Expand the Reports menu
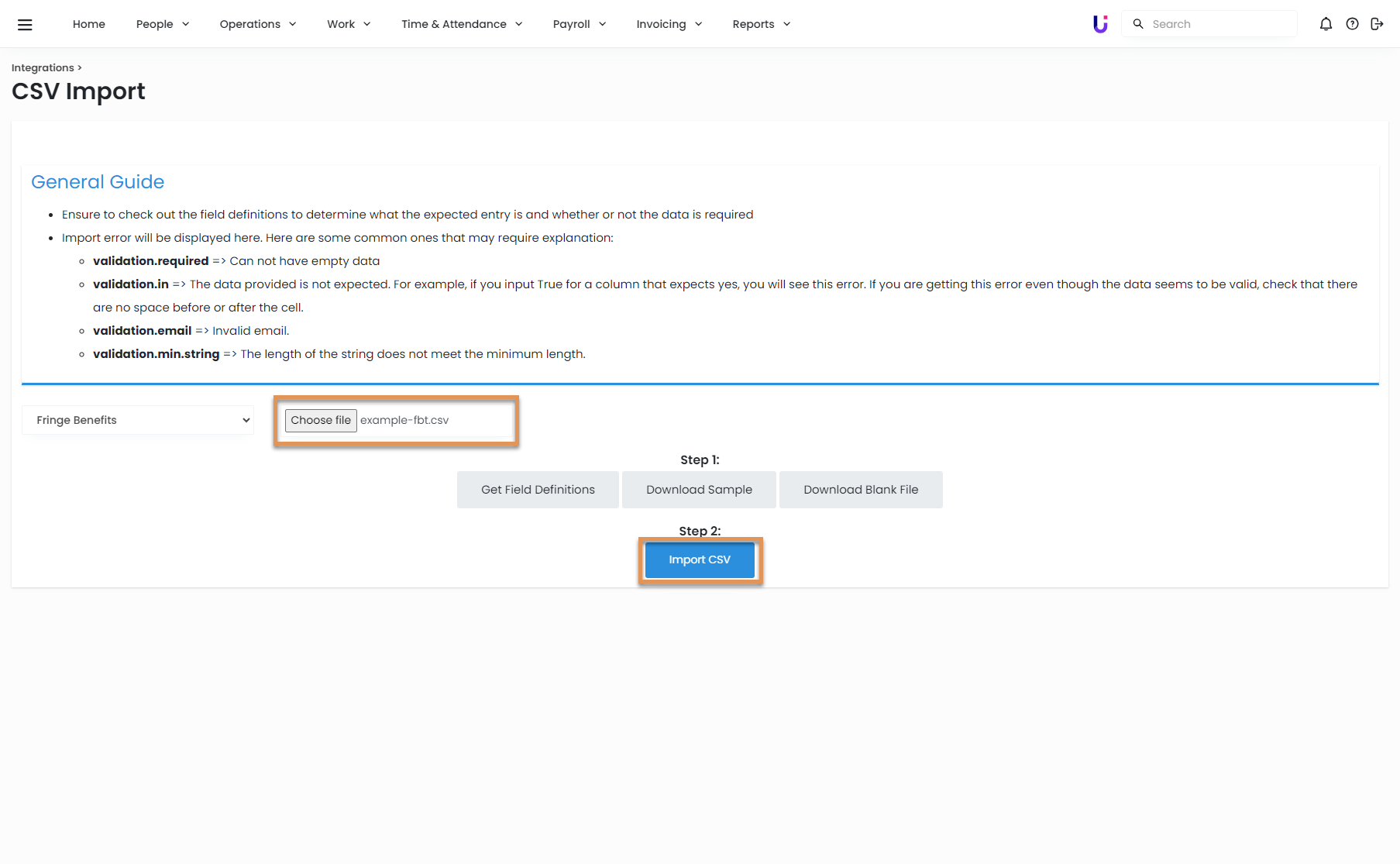This screenshot has height=864, width=1400. [762, 24]
